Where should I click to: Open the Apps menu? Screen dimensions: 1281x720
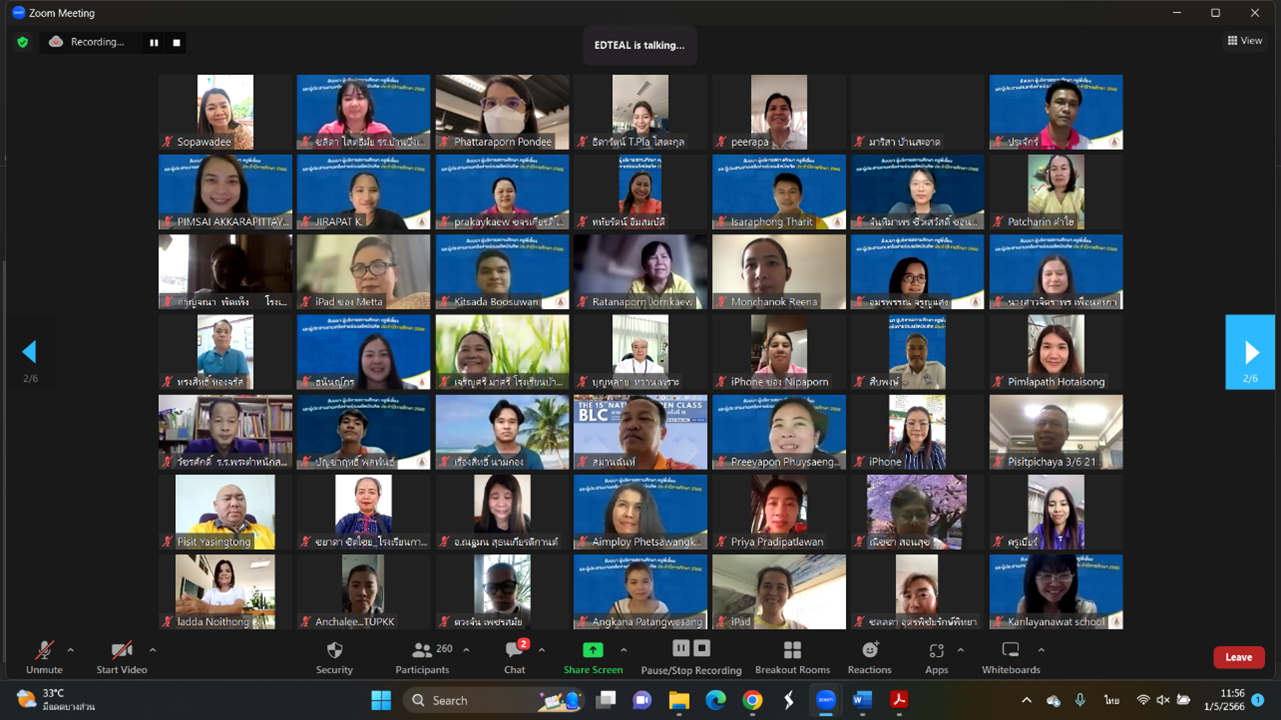tap(936, 657)
